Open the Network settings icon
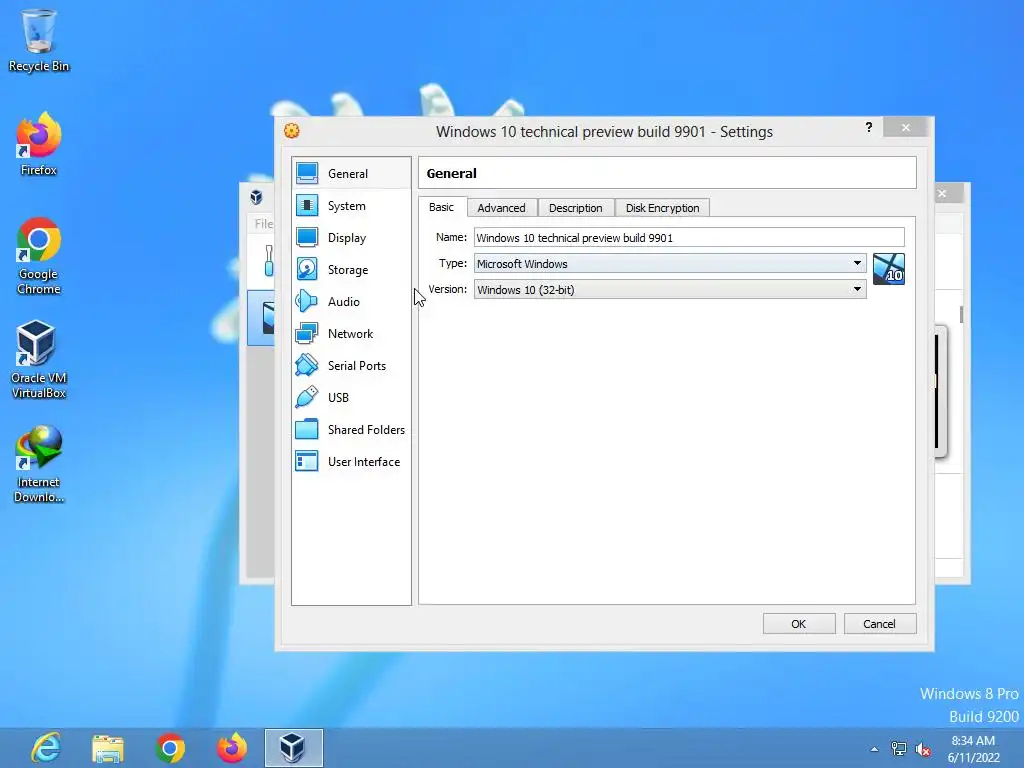 pyautogui.click(x=307, y=334)
